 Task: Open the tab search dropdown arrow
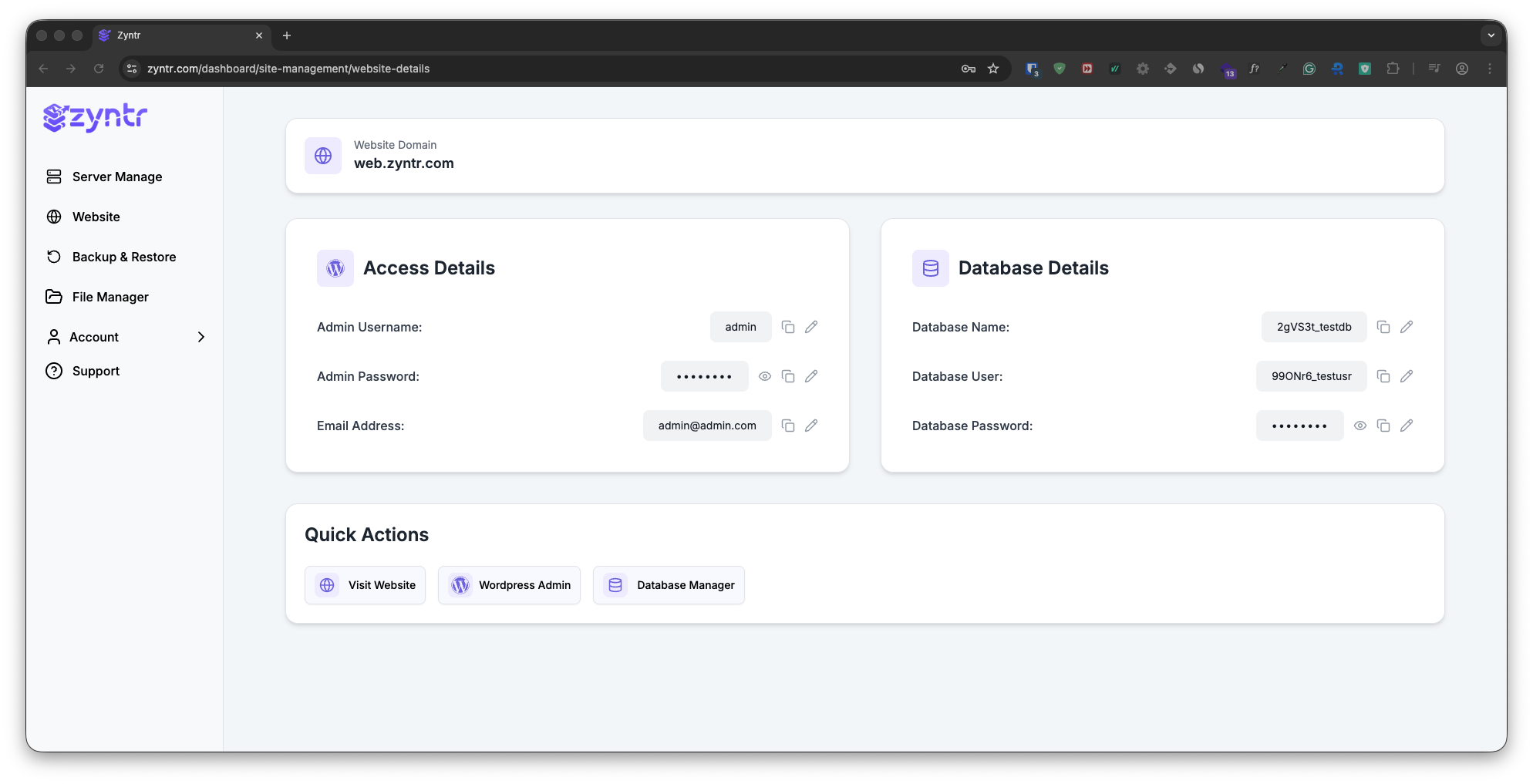[1491, 35]
